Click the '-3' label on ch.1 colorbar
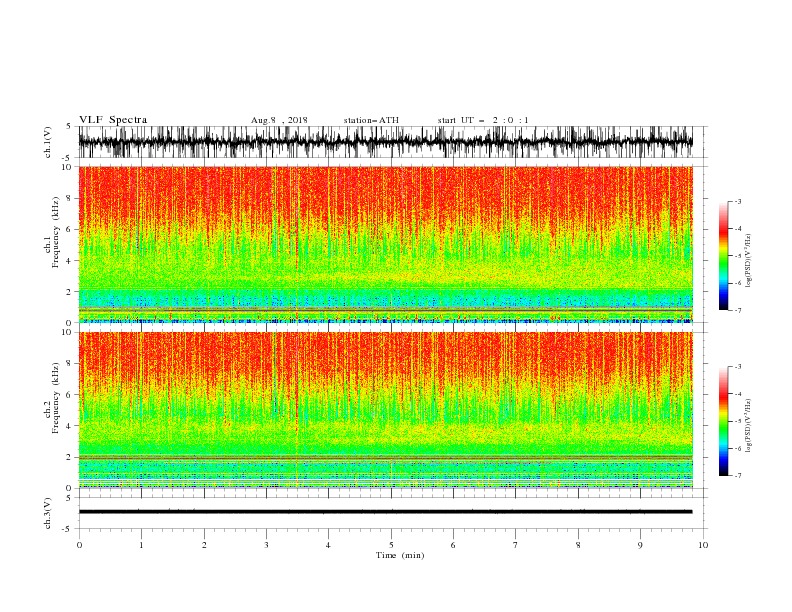792x612 pixels. (737, 201)
